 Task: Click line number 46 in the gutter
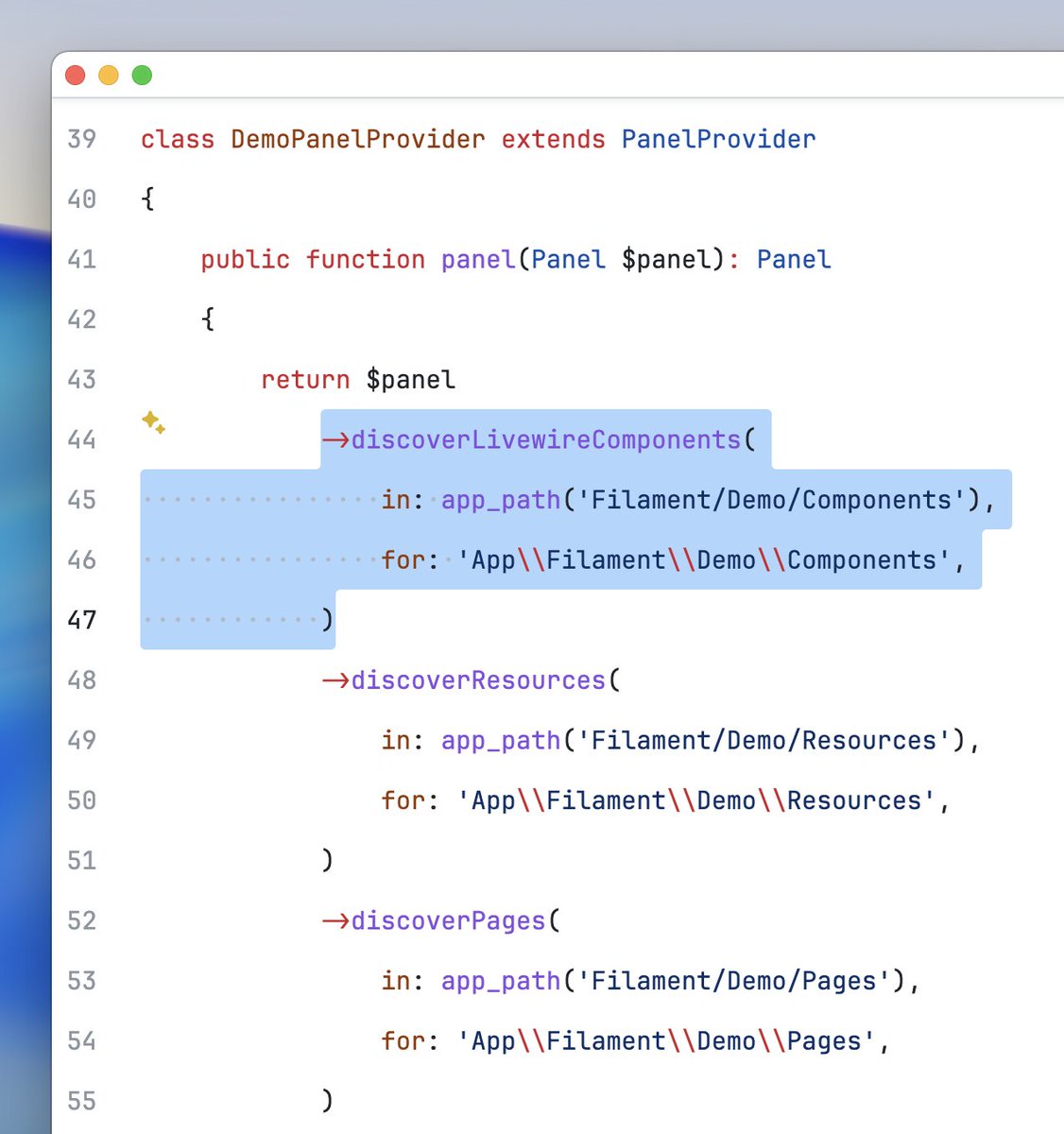[x=82, y=560]
